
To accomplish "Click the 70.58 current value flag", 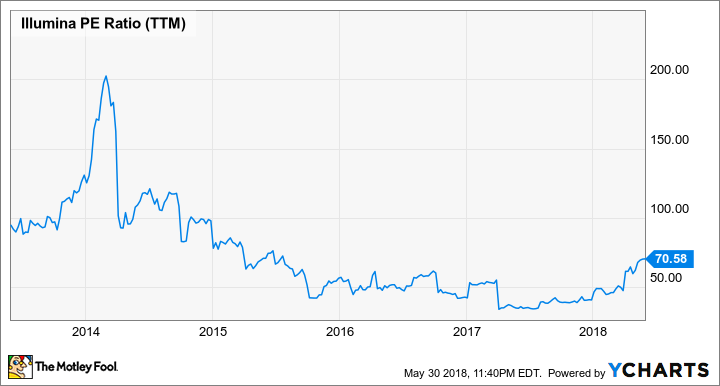I will coord(670,259).
